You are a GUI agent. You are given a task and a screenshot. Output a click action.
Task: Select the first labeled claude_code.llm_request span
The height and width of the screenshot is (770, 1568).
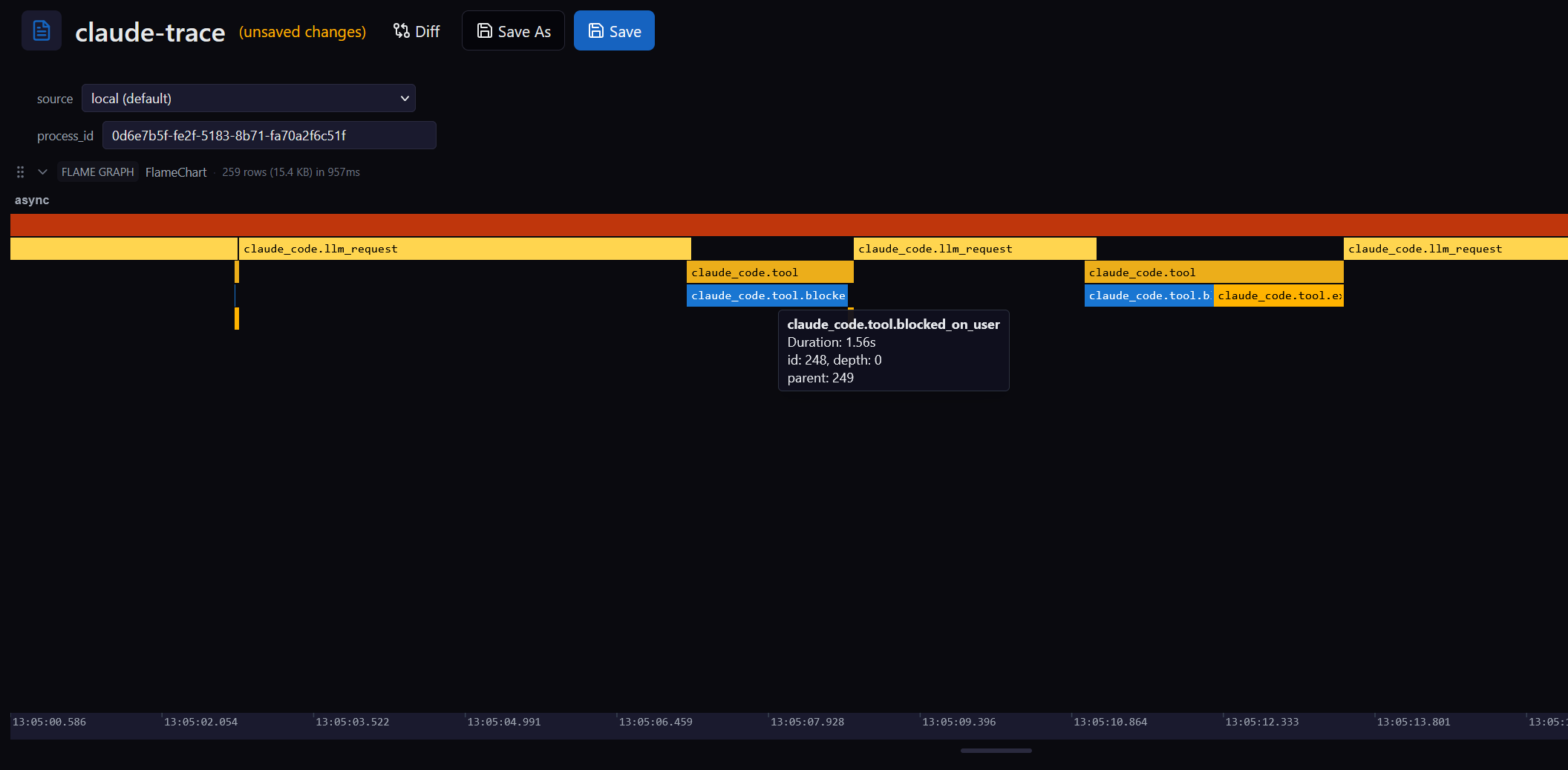point(465,249)
